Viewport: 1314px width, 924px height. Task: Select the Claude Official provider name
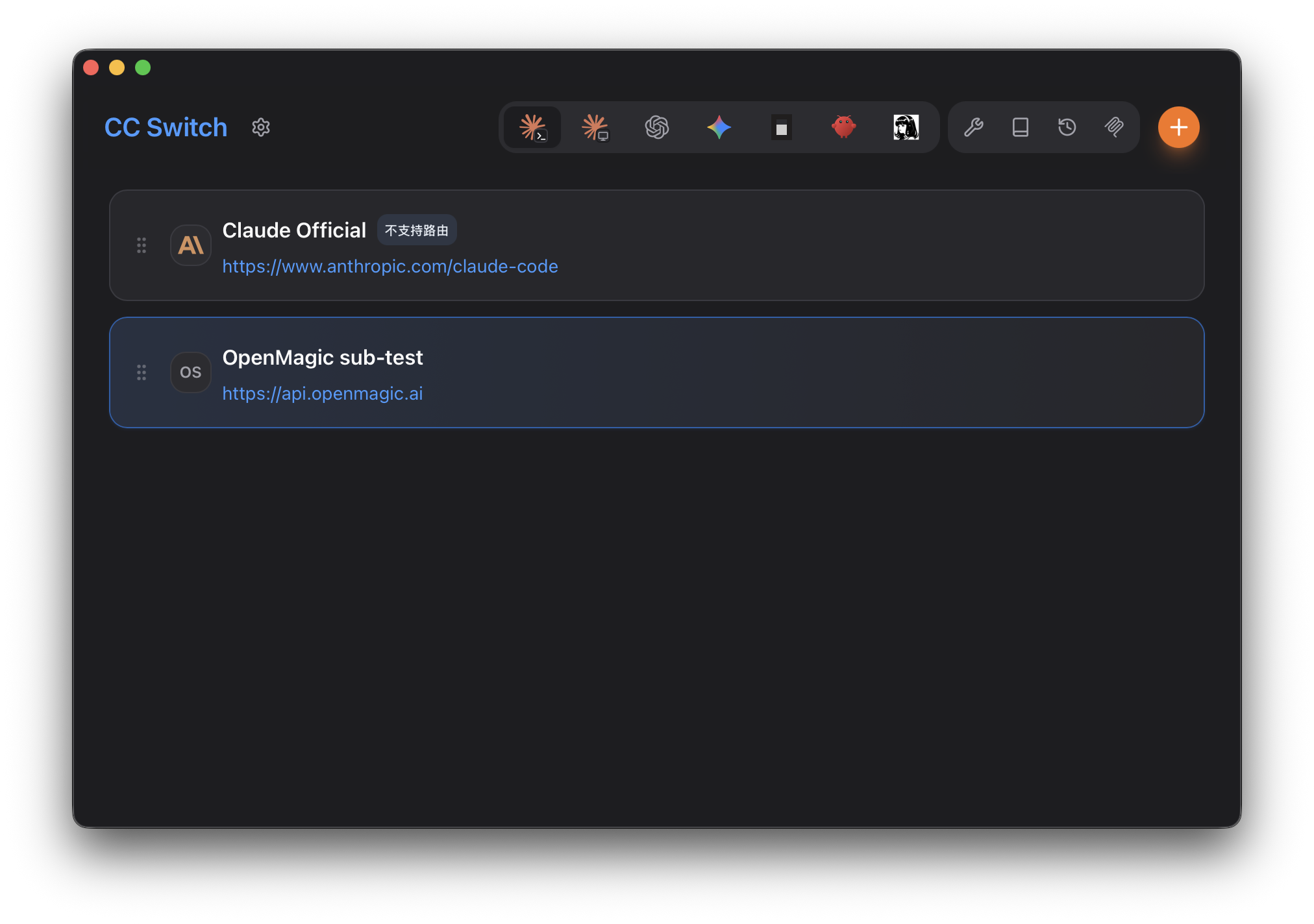click(294, 230)
